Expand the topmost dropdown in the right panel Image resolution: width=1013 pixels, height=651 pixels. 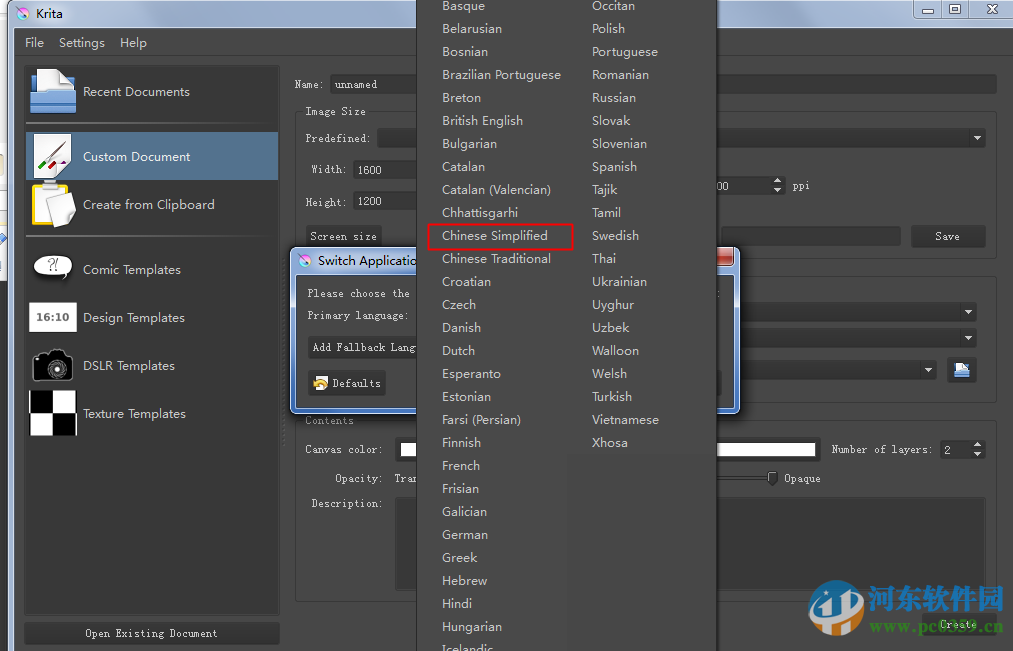966,312
